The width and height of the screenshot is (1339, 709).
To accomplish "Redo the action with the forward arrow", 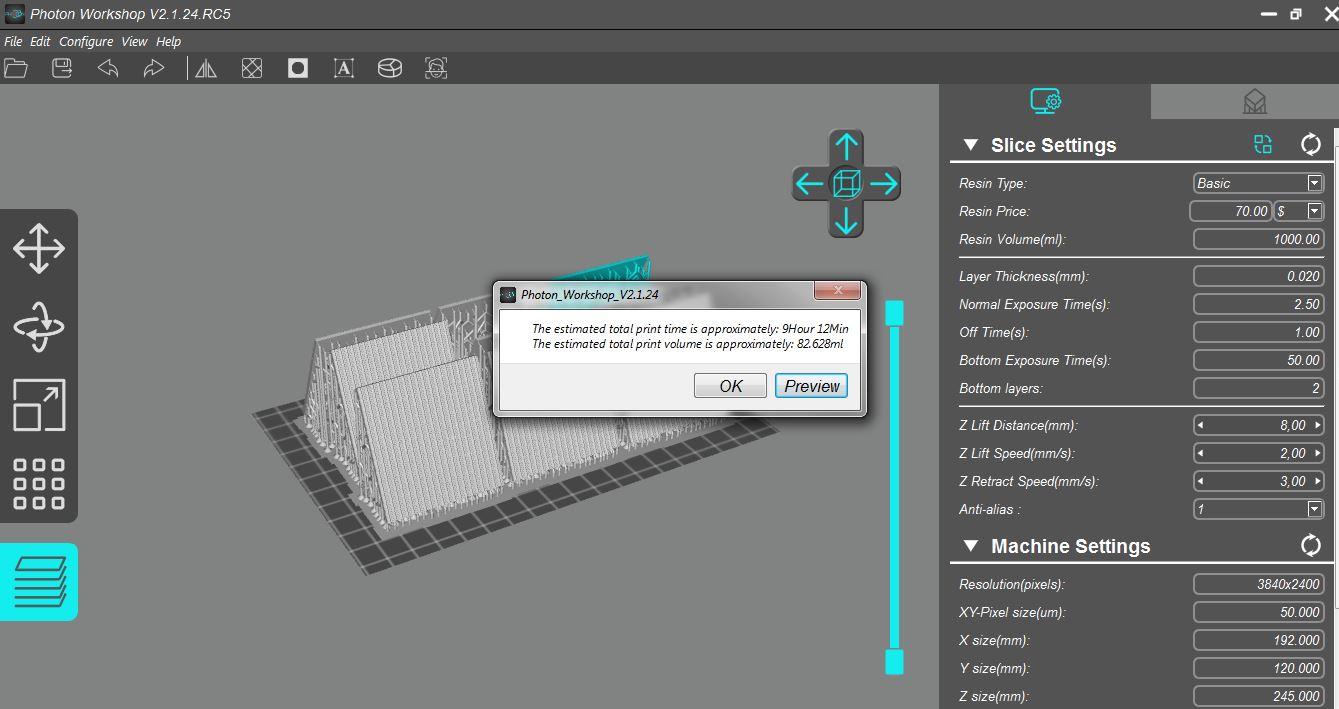I will pyautogui.click(x=153, y=68).
